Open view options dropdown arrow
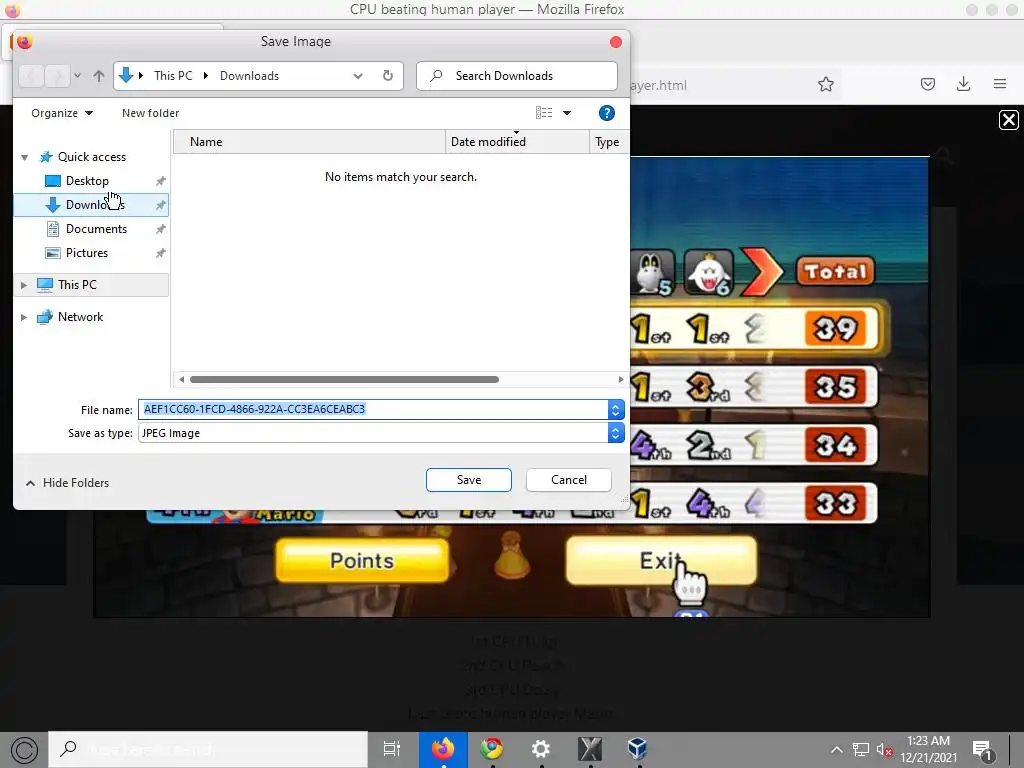 [x=567, y=113]
